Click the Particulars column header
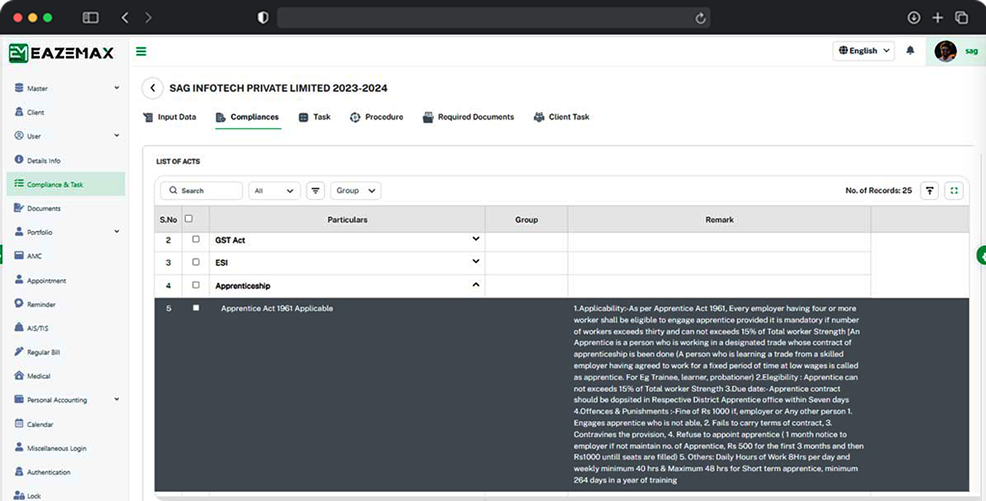 pyautogui.click(x=347, y=219)
